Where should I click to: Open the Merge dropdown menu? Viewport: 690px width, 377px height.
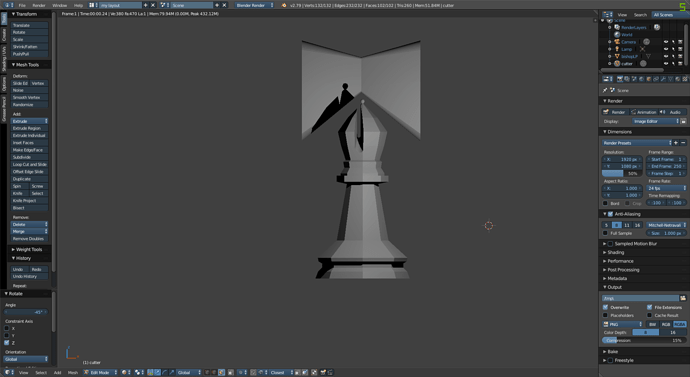pos(29,231)
